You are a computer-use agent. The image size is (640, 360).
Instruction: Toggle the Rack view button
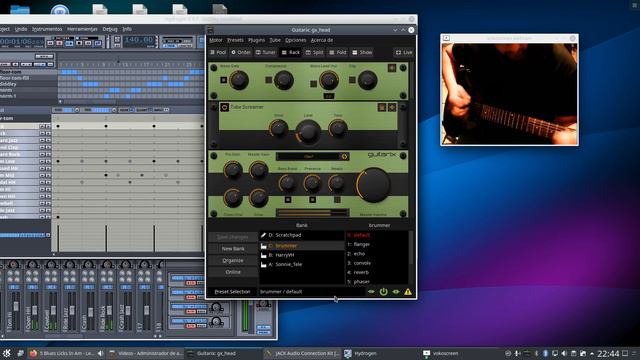pyautogui.click(x=291, y=52)
